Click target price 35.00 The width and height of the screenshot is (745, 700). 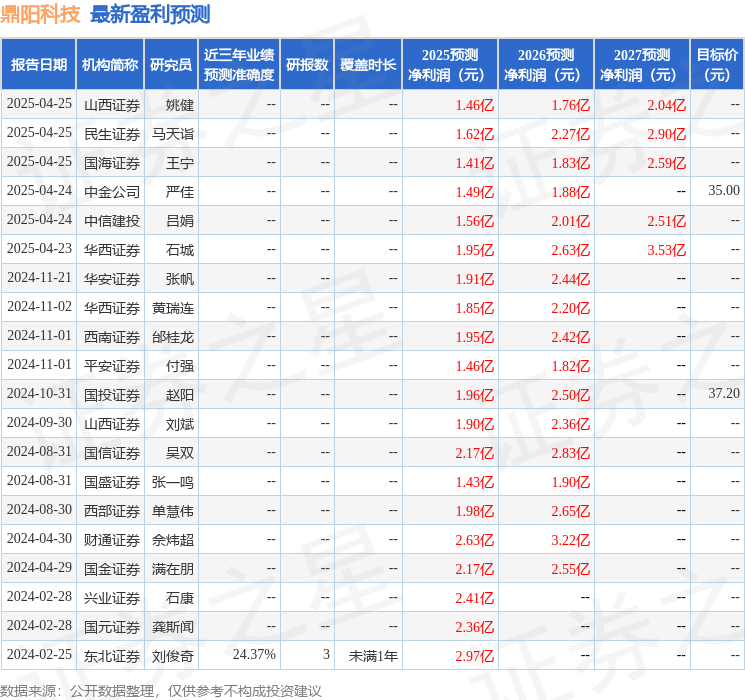pos(724,190)
